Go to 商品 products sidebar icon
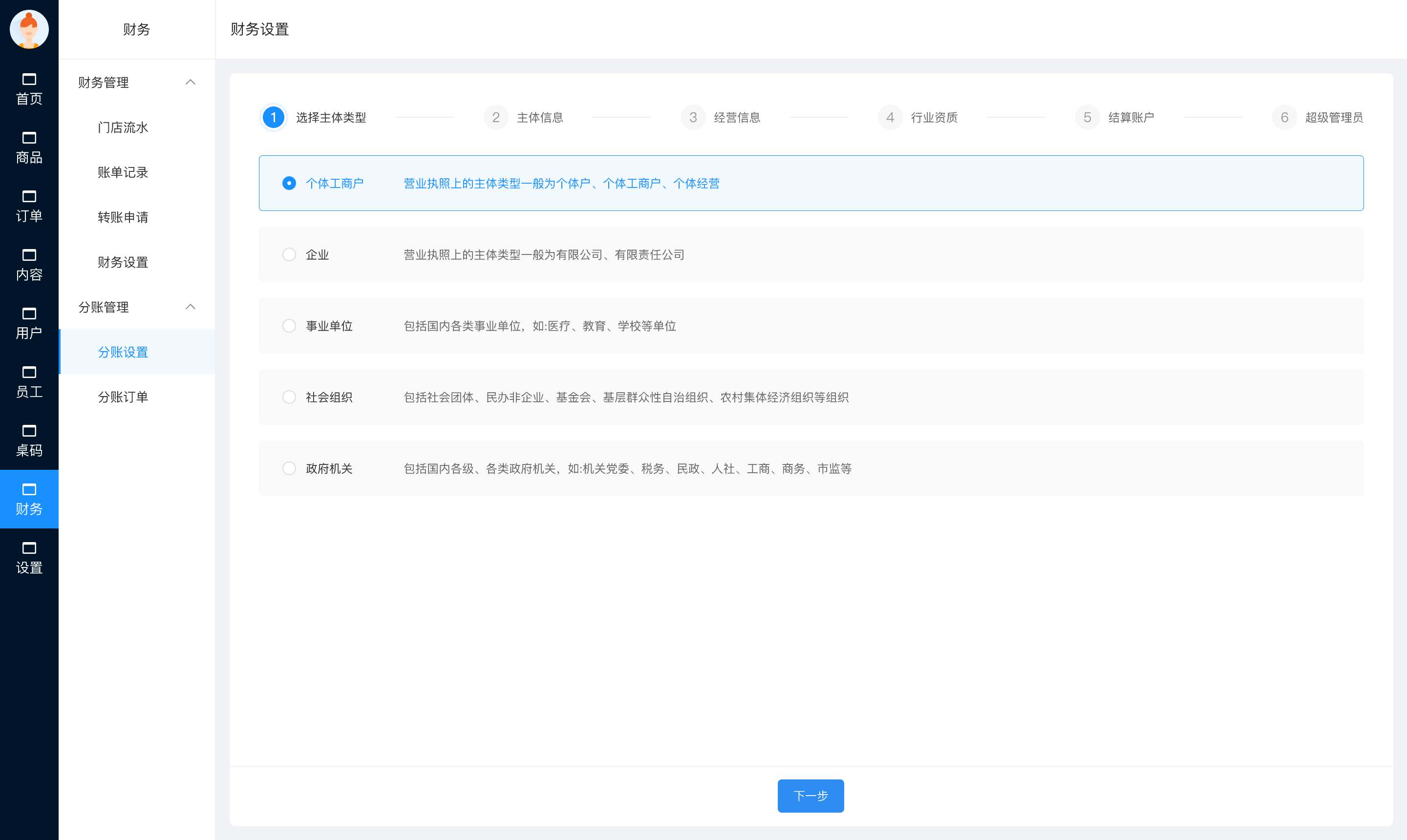Viewport: 1407px width, 840px height. pyautogui.click(x=29, y=147)
